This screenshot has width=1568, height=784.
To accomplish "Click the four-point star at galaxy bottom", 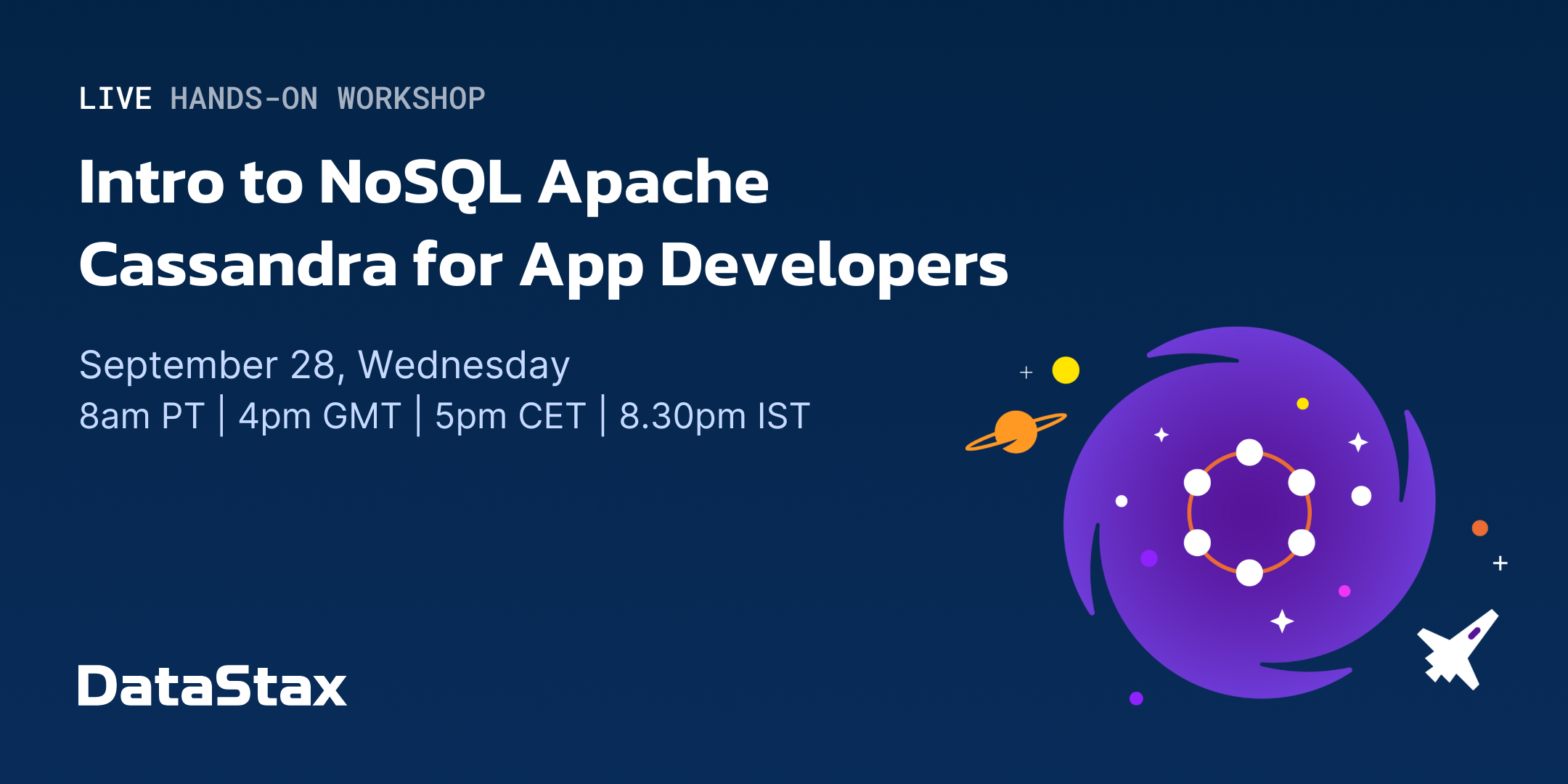I will point(1282,621).
